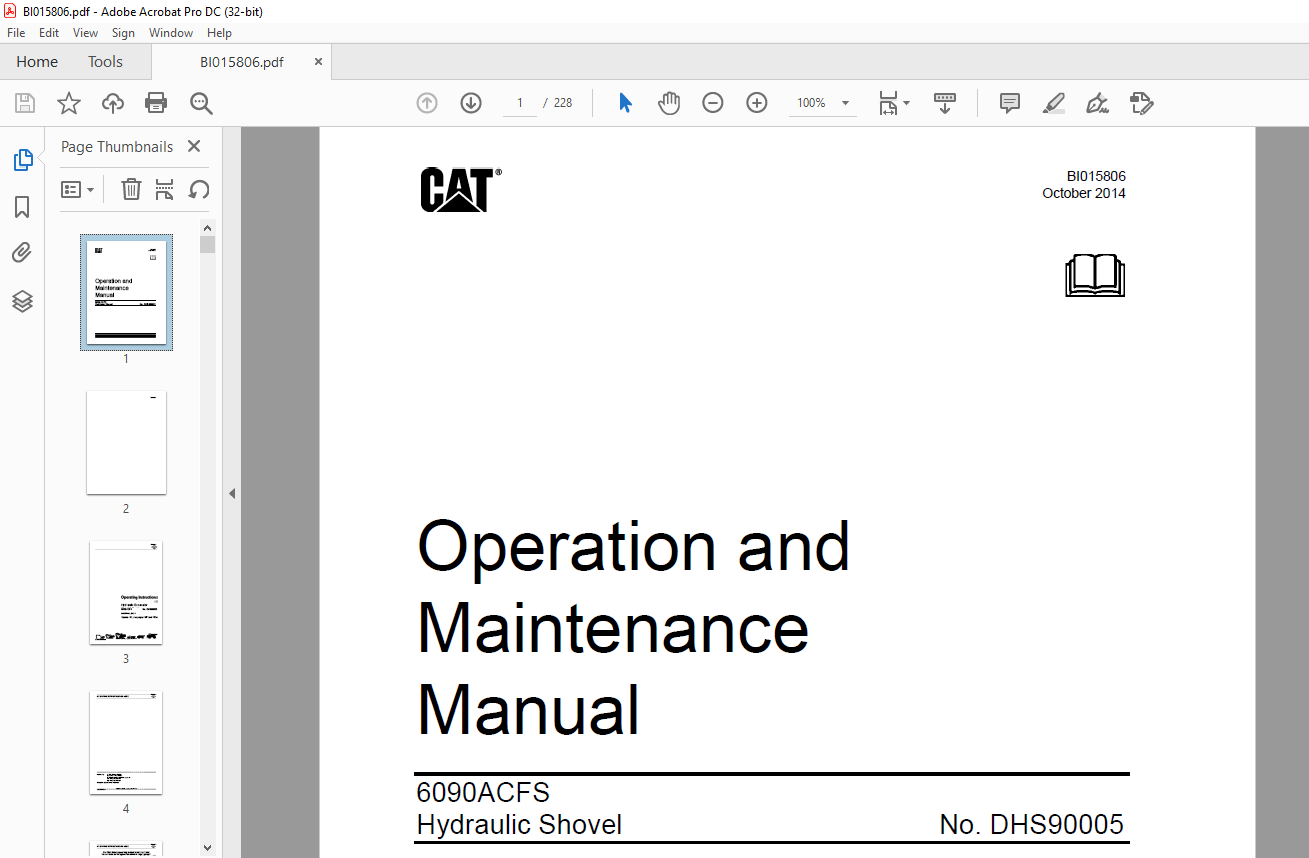Collapse the navigation pane with the arrow
Screen dimensions: 1309x858
[232, 493]
